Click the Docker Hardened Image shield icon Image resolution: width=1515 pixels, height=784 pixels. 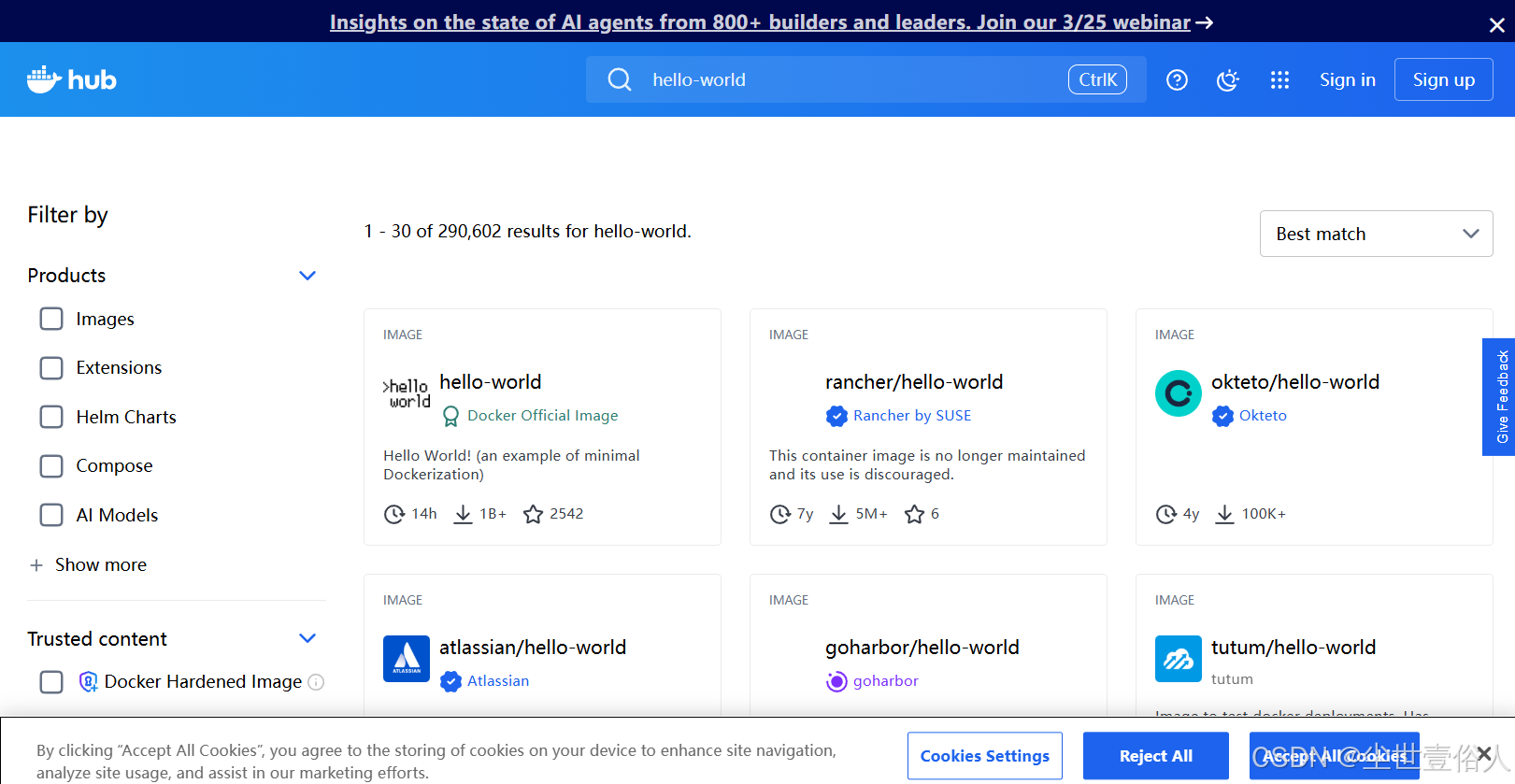89,681
